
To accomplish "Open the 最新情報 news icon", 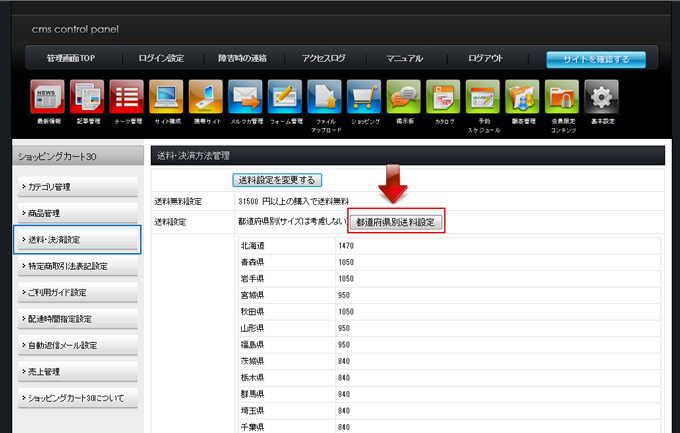I will [47, 98].
